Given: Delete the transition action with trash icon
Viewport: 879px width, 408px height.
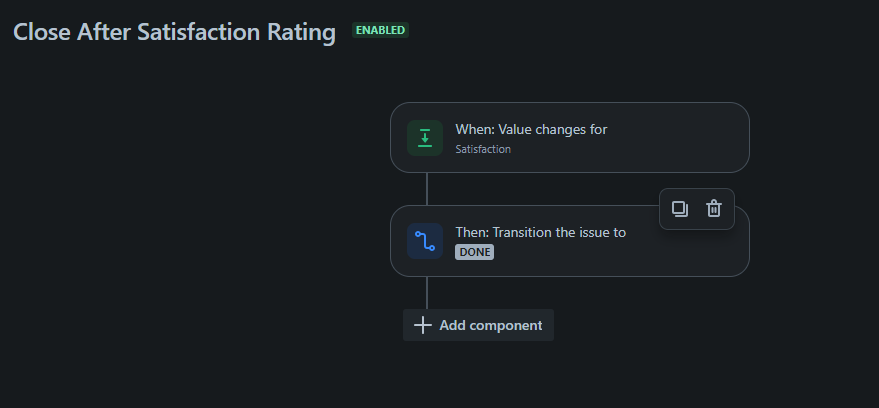Looking at the screenshot, I should [714, 208].
